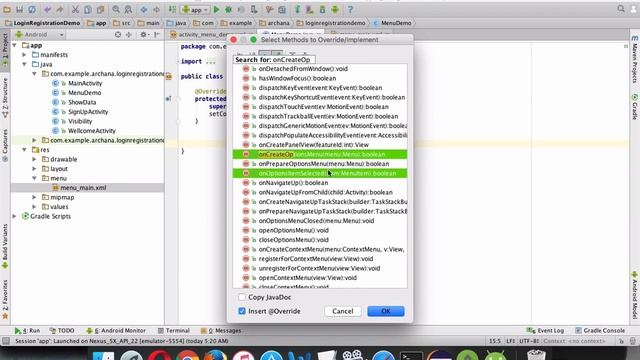Click the Copy icon in toolbar

pos(88,9)
